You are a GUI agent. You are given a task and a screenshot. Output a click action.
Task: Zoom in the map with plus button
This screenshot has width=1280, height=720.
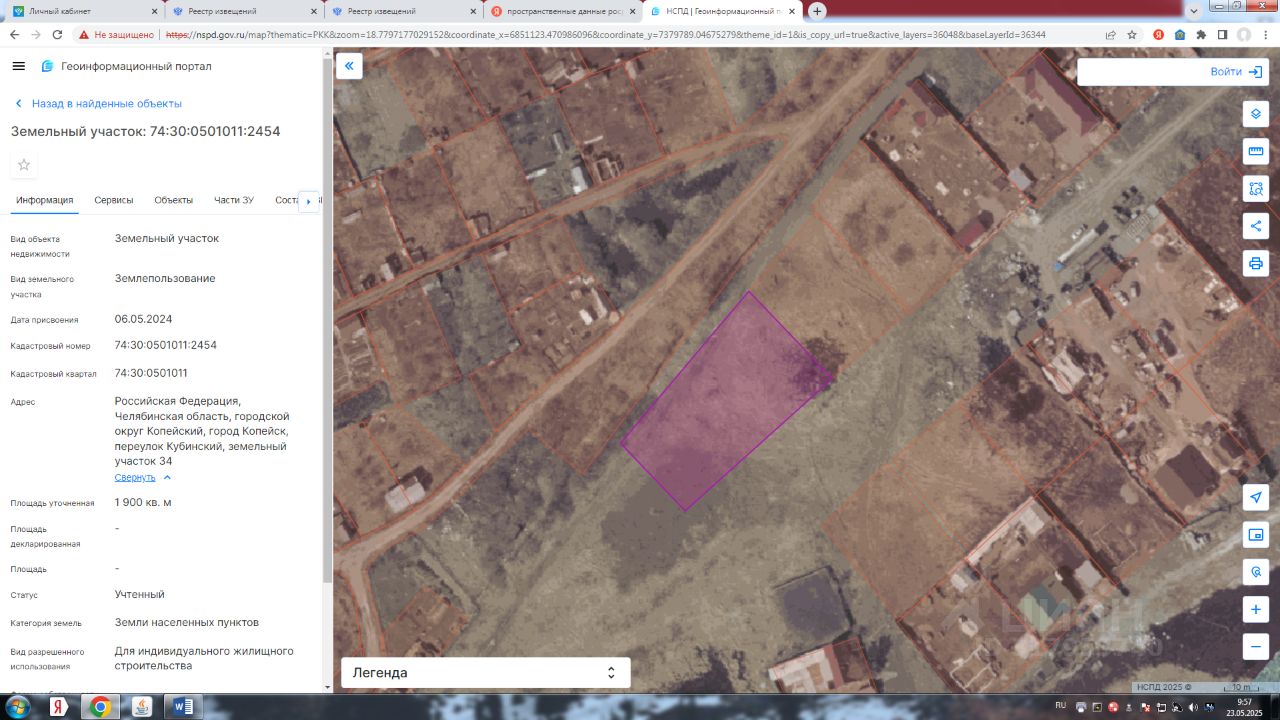tap(1256, 609)
